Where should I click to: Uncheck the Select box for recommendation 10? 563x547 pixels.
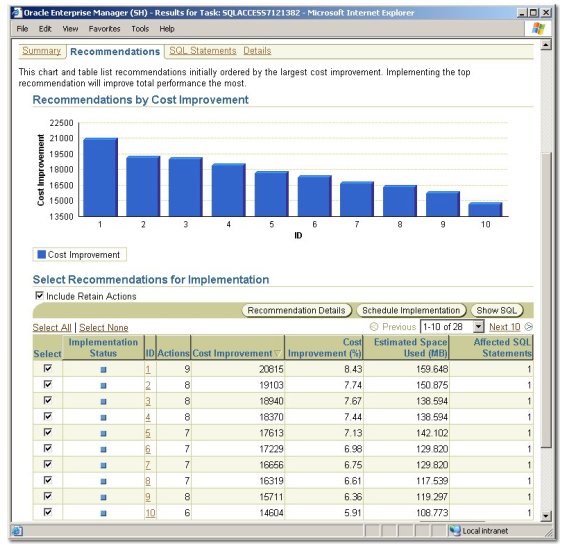(47, 512)
